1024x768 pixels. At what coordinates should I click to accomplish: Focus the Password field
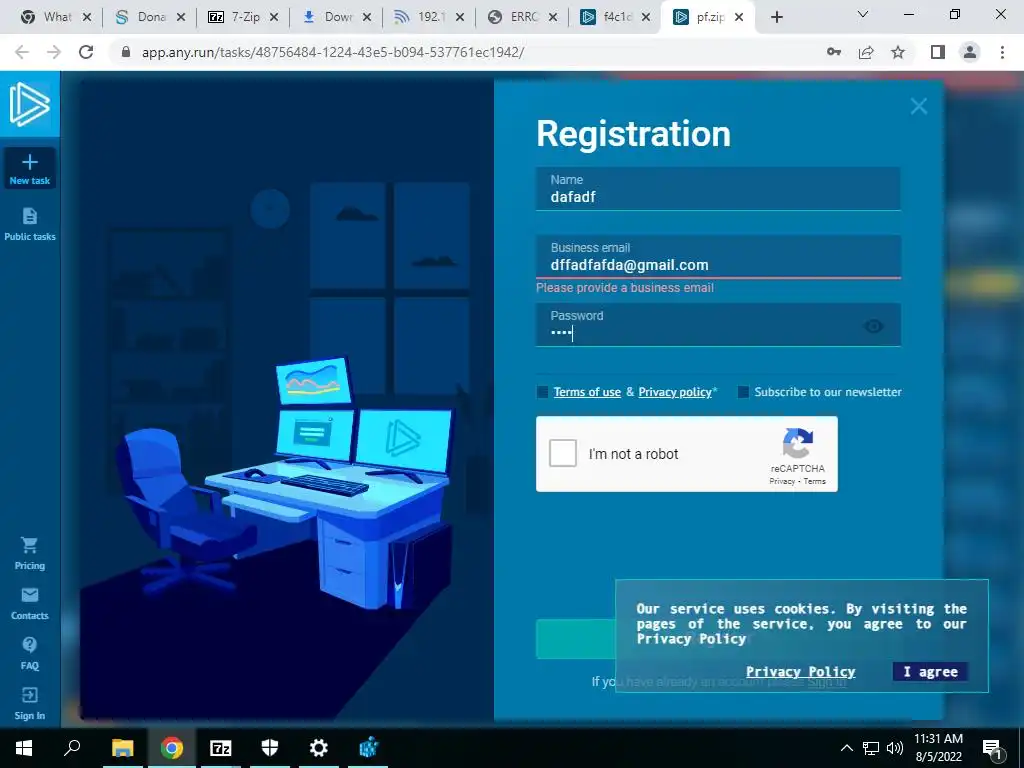718,325
